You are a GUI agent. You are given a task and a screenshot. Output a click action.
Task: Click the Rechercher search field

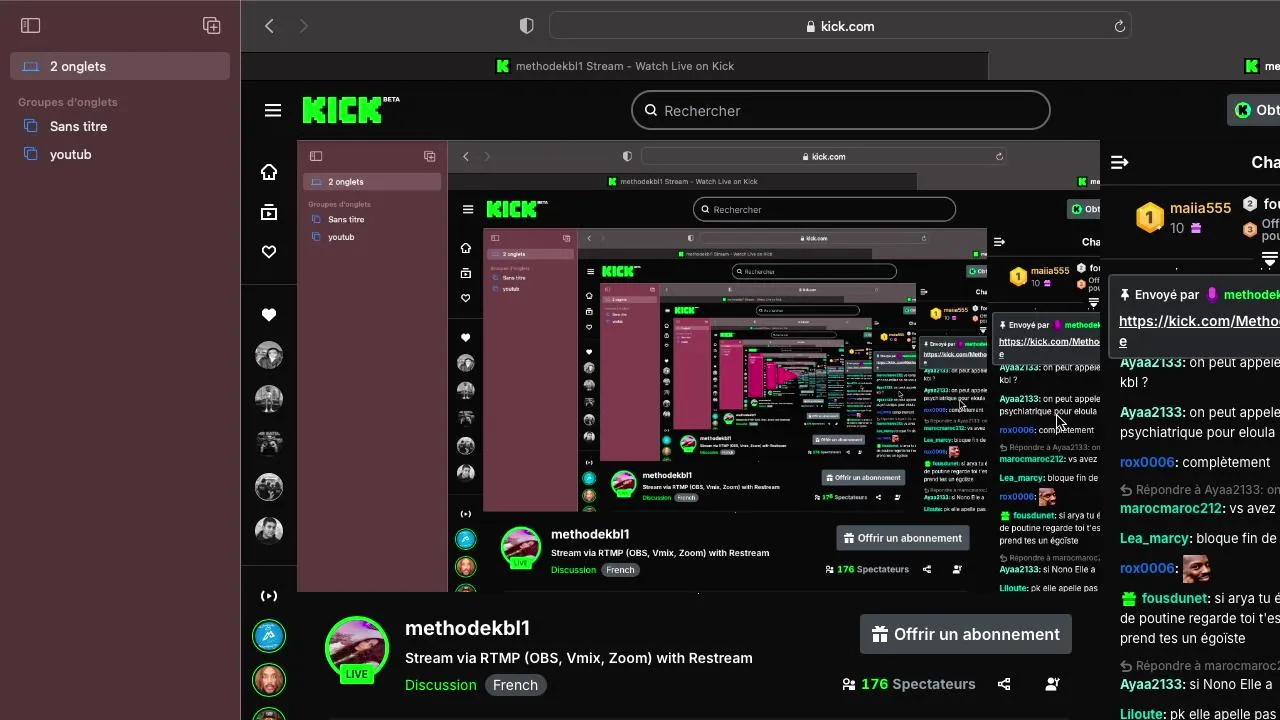coord(840,110)
